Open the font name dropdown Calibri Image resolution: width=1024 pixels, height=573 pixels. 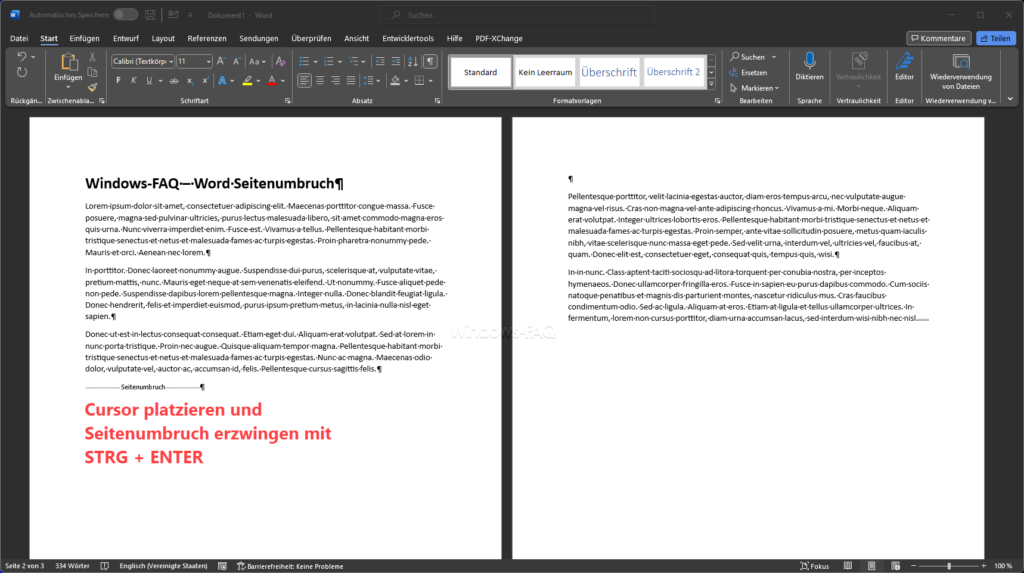pyautogui.click(x=171, y=61)
